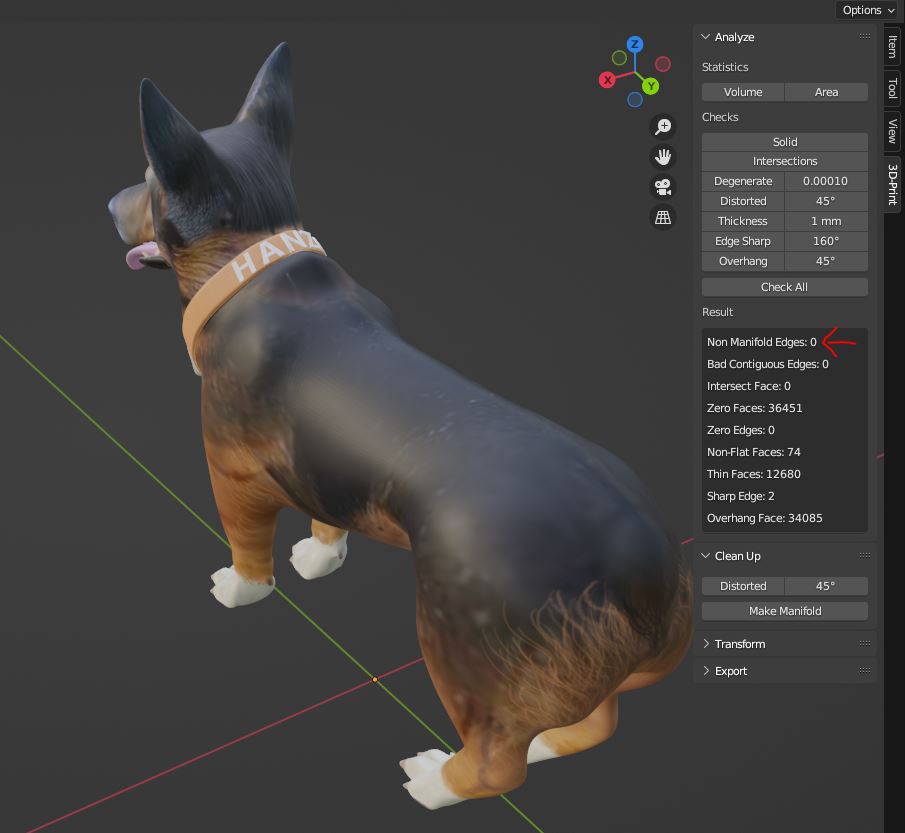The image size is (905, 833).
Task: Switch perspective/orthographic with the grid icon
Action: tap(663, 217)
